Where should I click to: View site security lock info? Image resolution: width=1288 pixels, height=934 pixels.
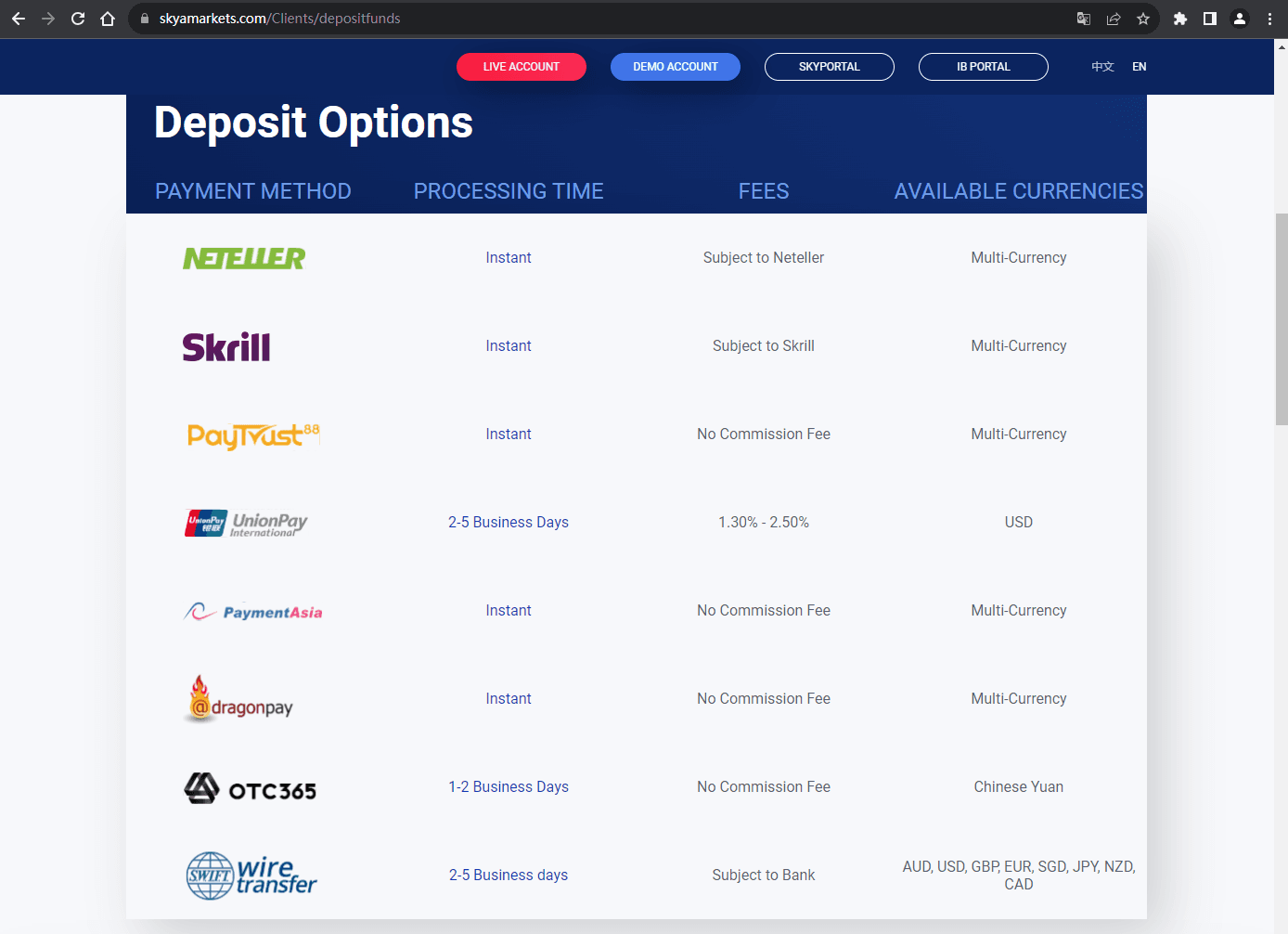145,19
